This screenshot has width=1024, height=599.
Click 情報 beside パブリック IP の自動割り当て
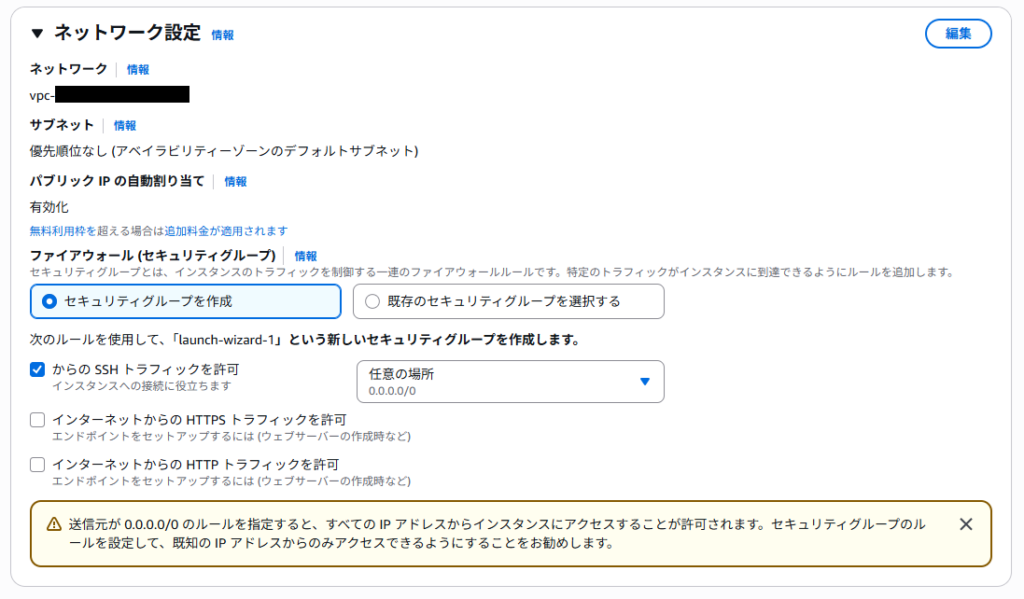click(x=235, y=182)
